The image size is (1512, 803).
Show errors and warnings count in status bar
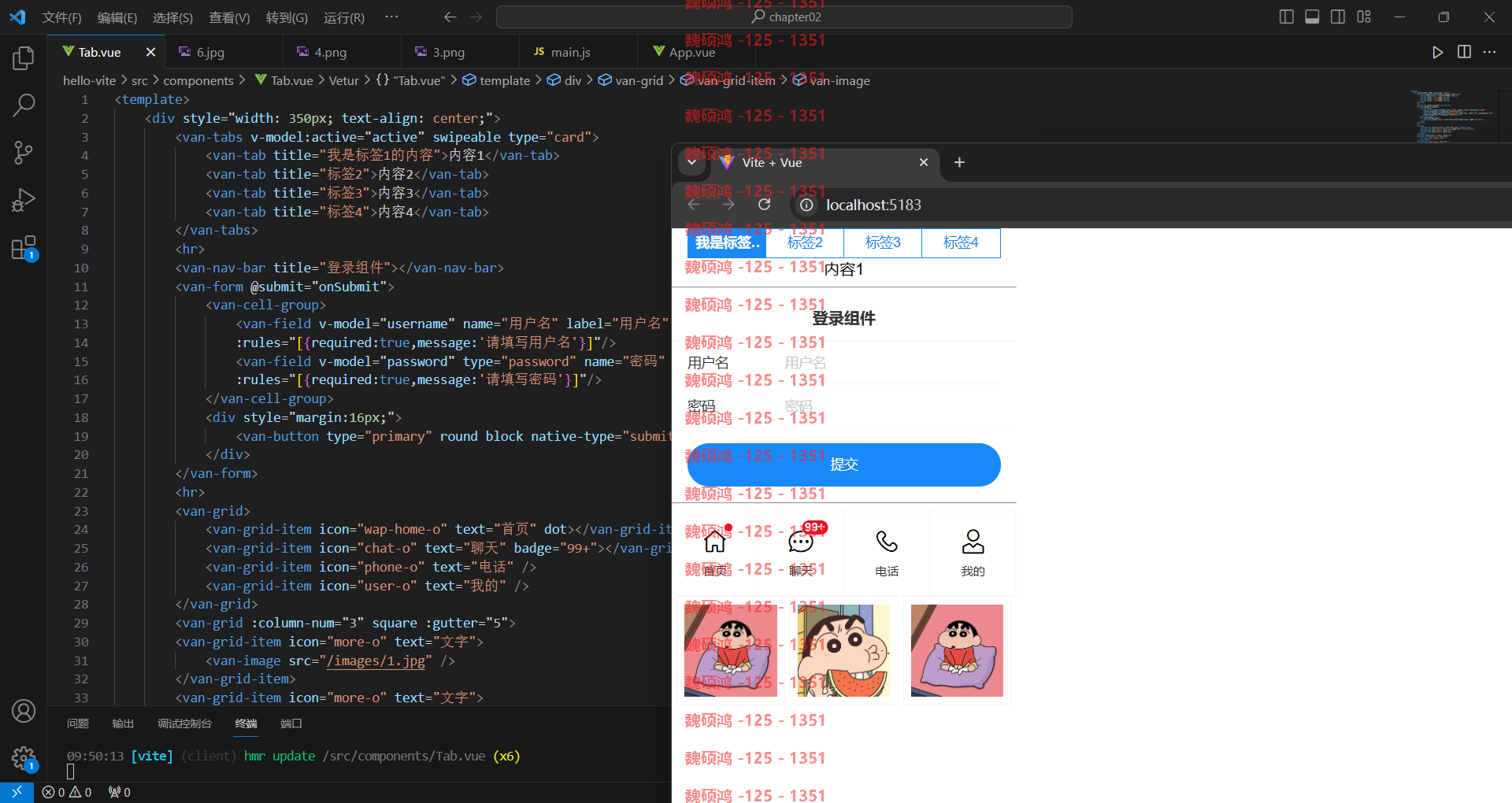[68, 792]
